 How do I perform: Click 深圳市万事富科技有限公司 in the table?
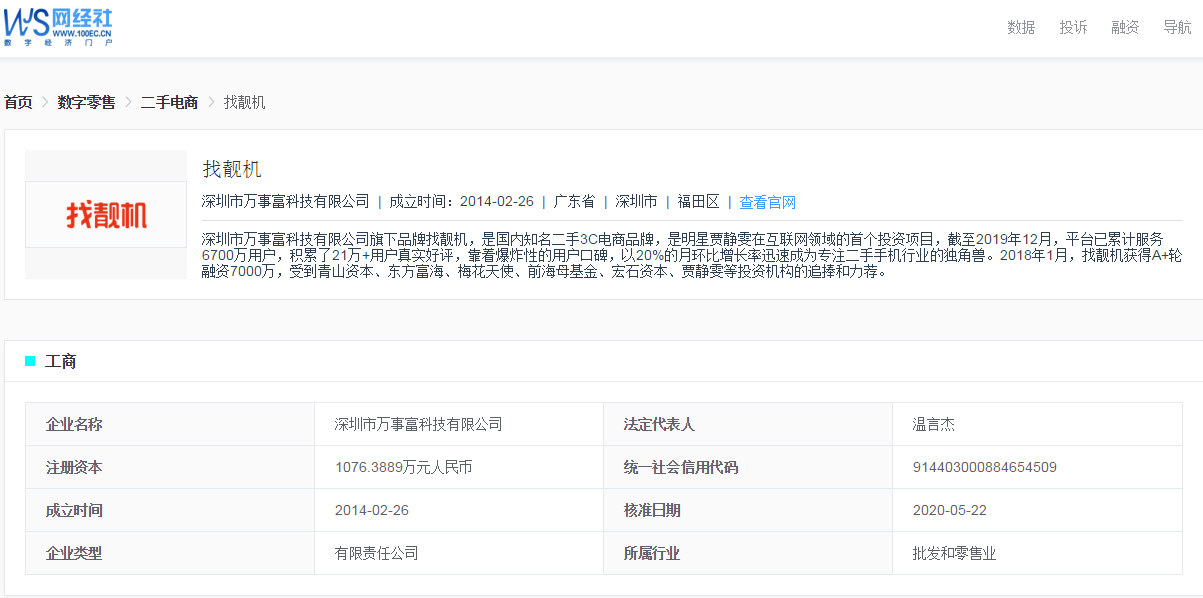click(418, 424)
